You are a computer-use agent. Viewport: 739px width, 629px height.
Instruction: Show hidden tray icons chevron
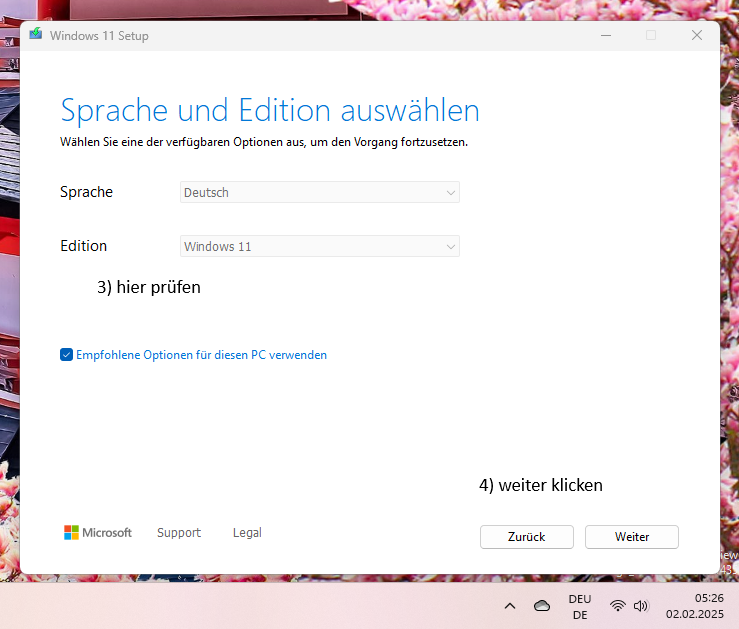point(510,606)
